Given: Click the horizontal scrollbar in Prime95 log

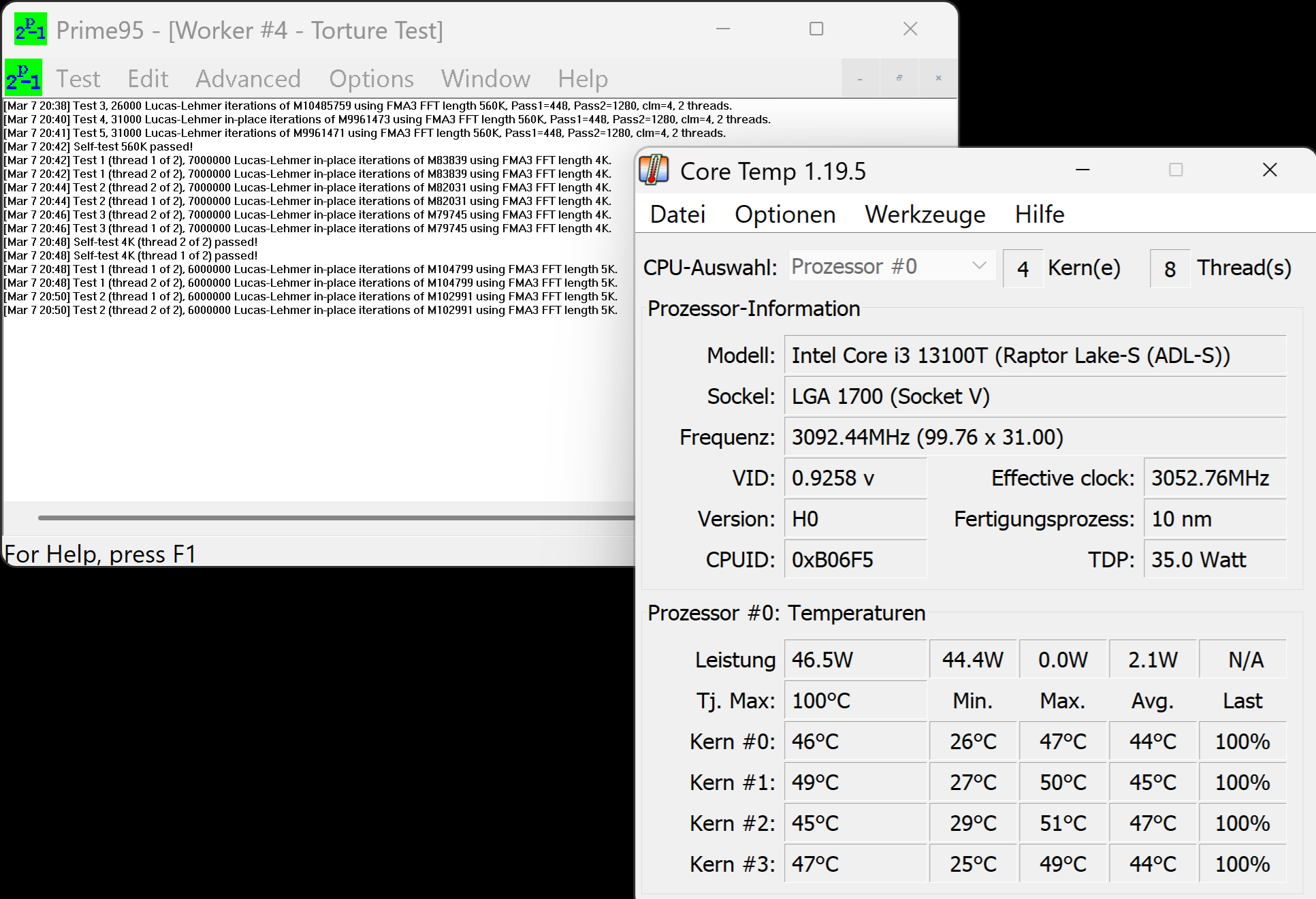Looking at the screenshot, I should point(334,518).
